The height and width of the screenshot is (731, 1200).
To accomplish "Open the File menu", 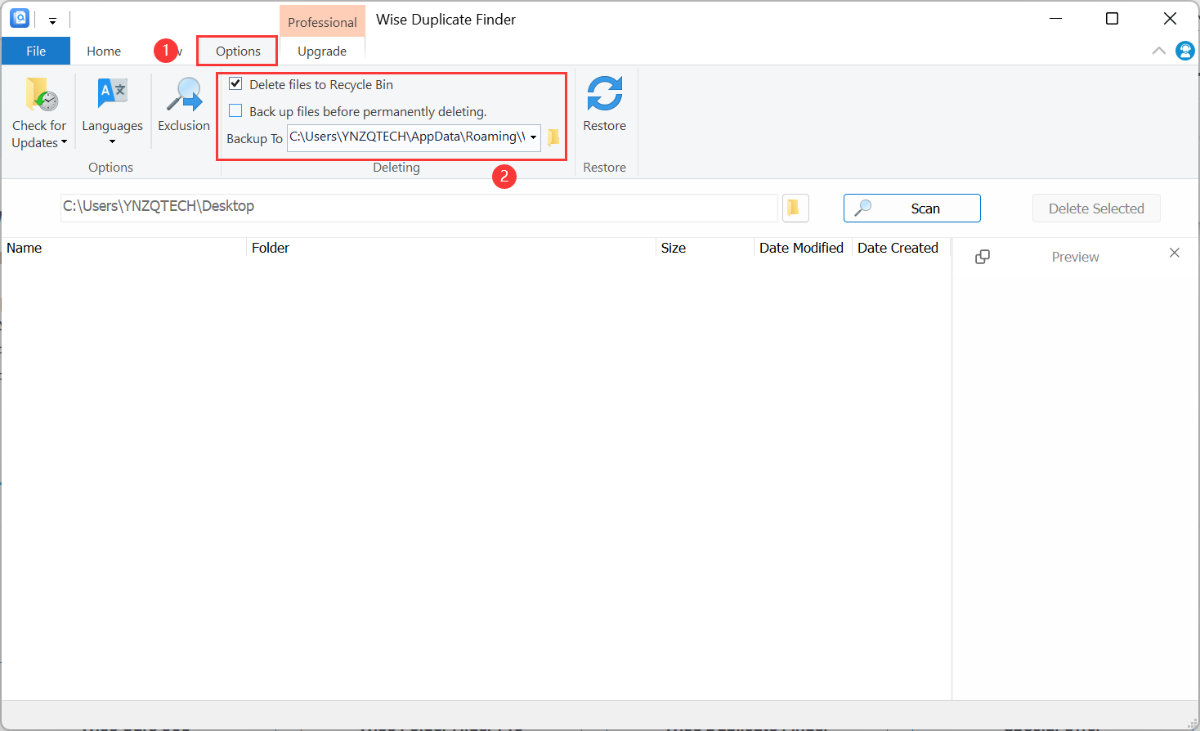I will pyautogui.click(x=36, y=51).
